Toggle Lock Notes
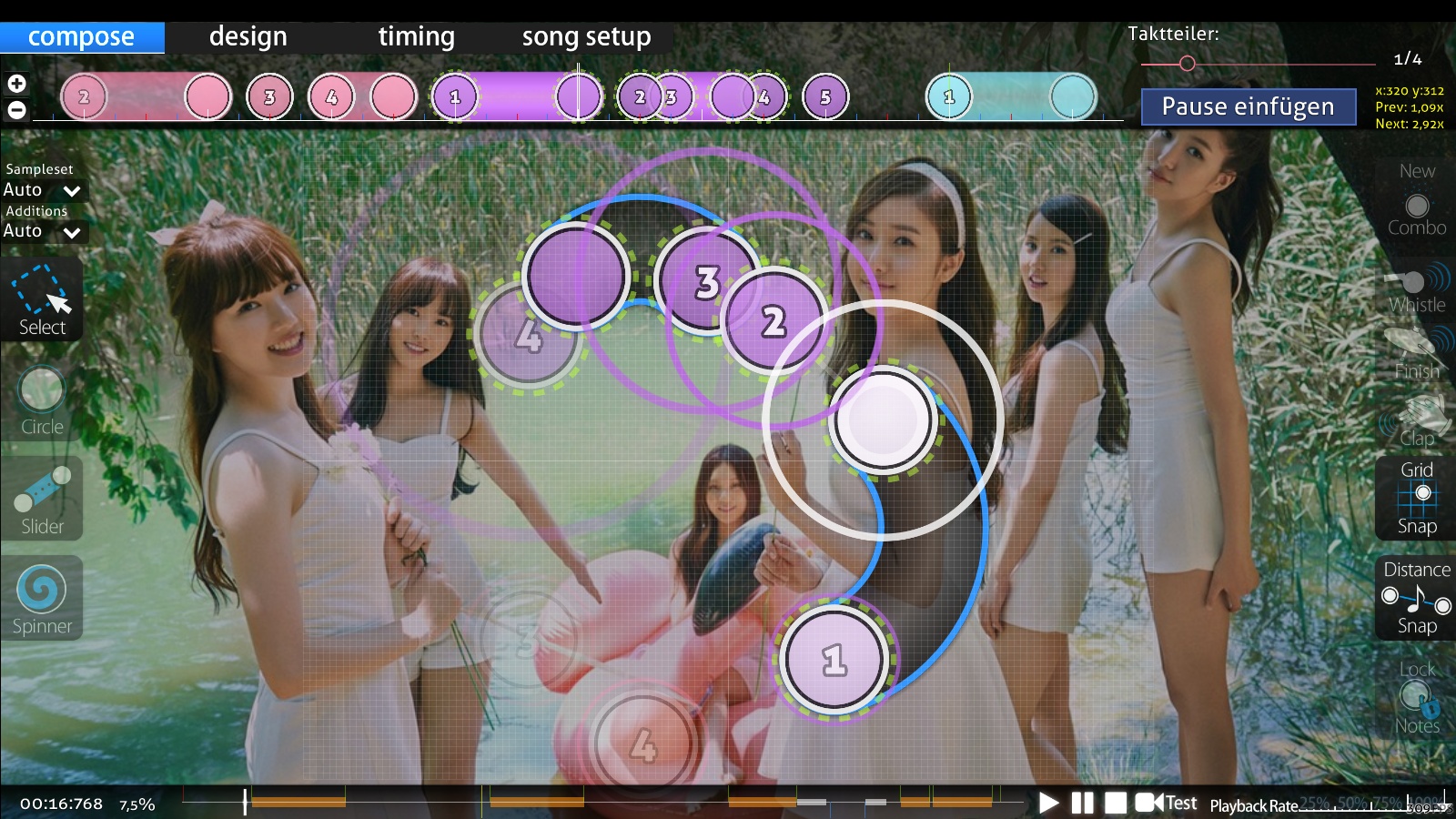1456x819 pixels. (x=1416, y=698)
